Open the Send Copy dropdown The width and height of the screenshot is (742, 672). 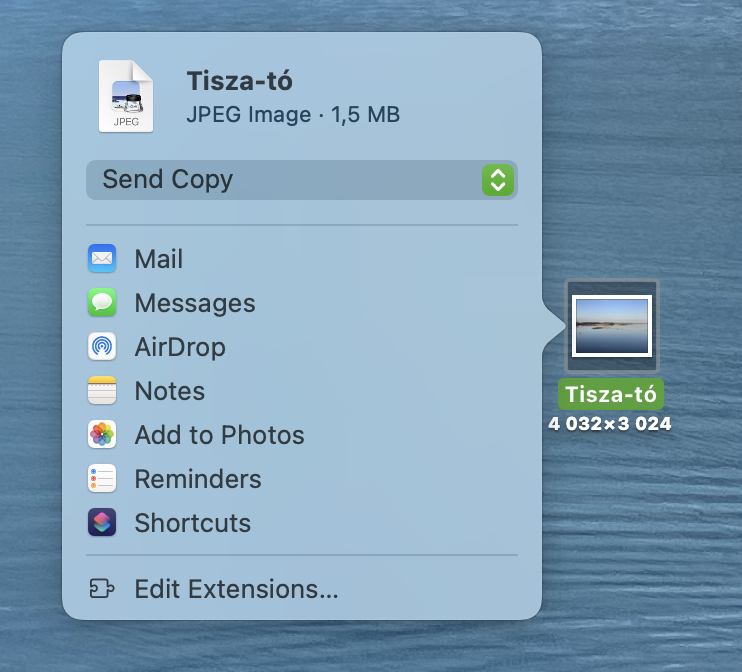(302, 180)
